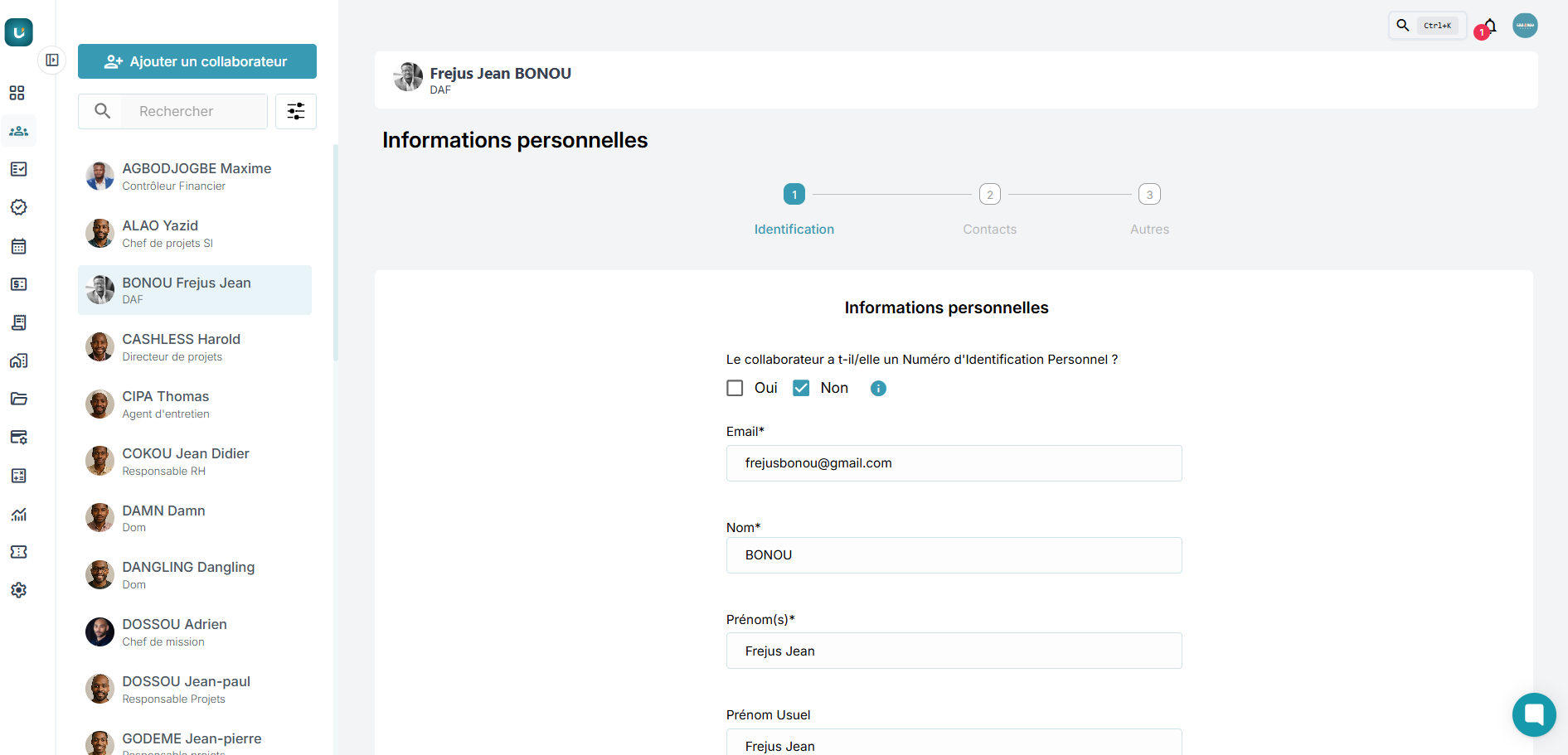Click the Email input field
The height and width of the screenshot is (755, 1568).
click(954, 463)
